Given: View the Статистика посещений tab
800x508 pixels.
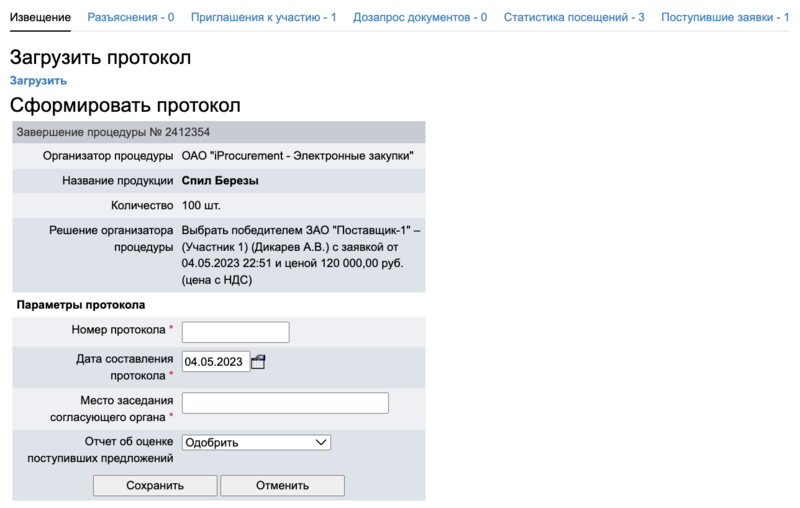Looking at the screenshot, I should pos(574,17).
